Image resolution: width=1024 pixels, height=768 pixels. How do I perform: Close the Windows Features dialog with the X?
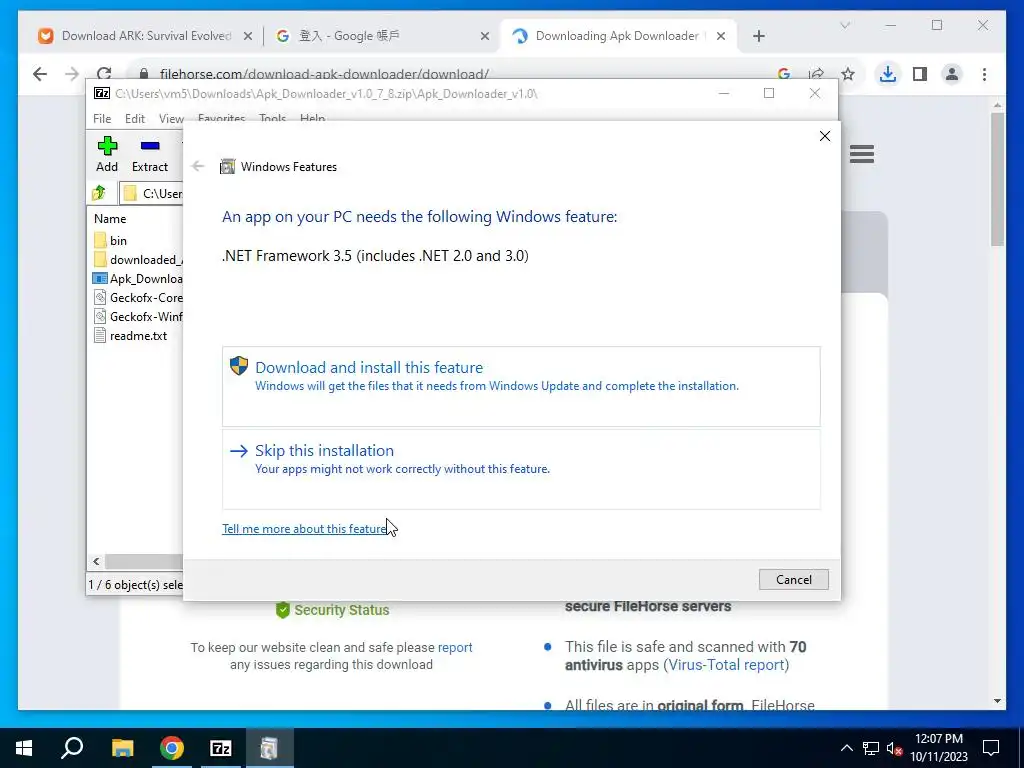coord(825,136)
